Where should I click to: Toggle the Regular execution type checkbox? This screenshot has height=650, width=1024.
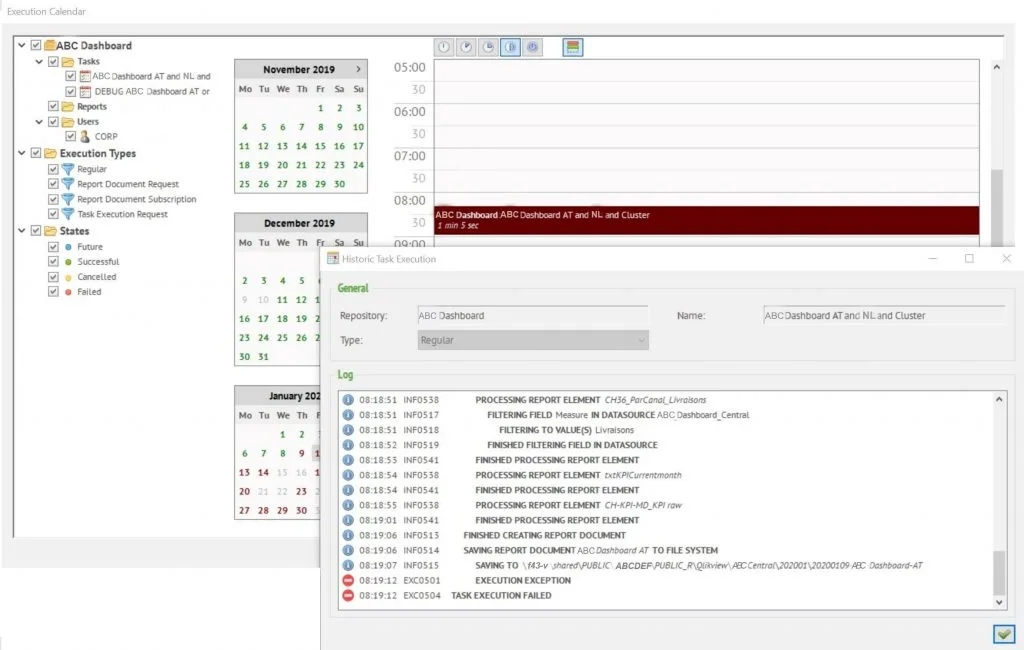(x=54, y=169)
